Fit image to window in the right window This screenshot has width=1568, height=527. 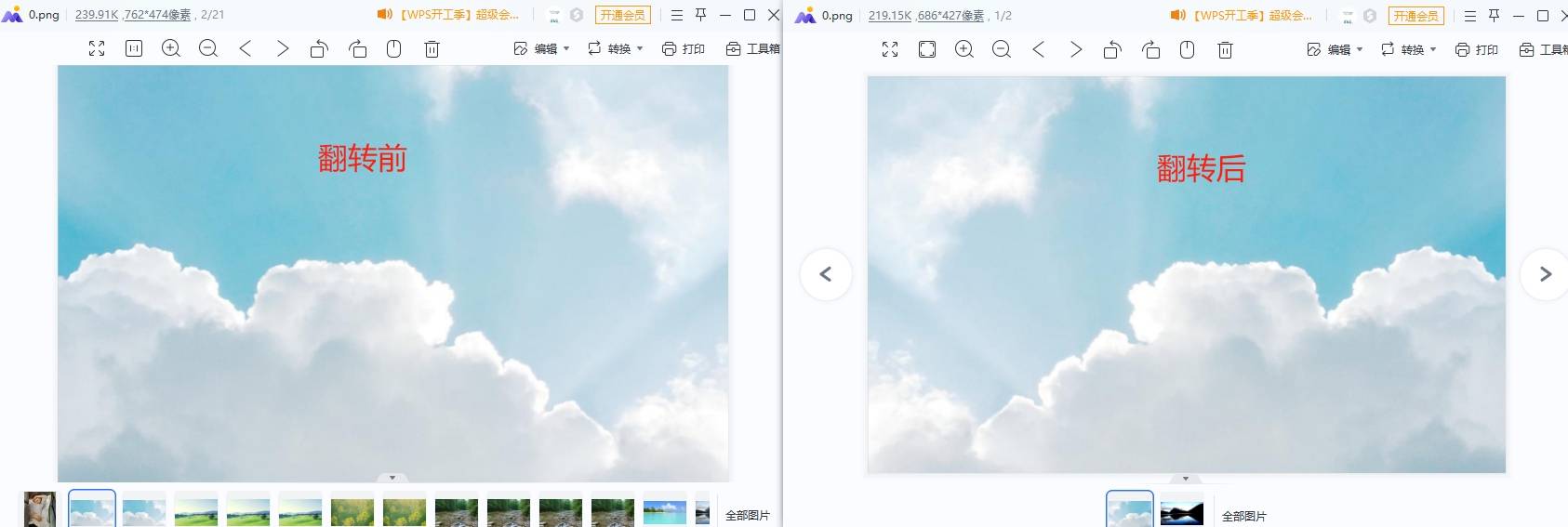[x=927, y=49]
